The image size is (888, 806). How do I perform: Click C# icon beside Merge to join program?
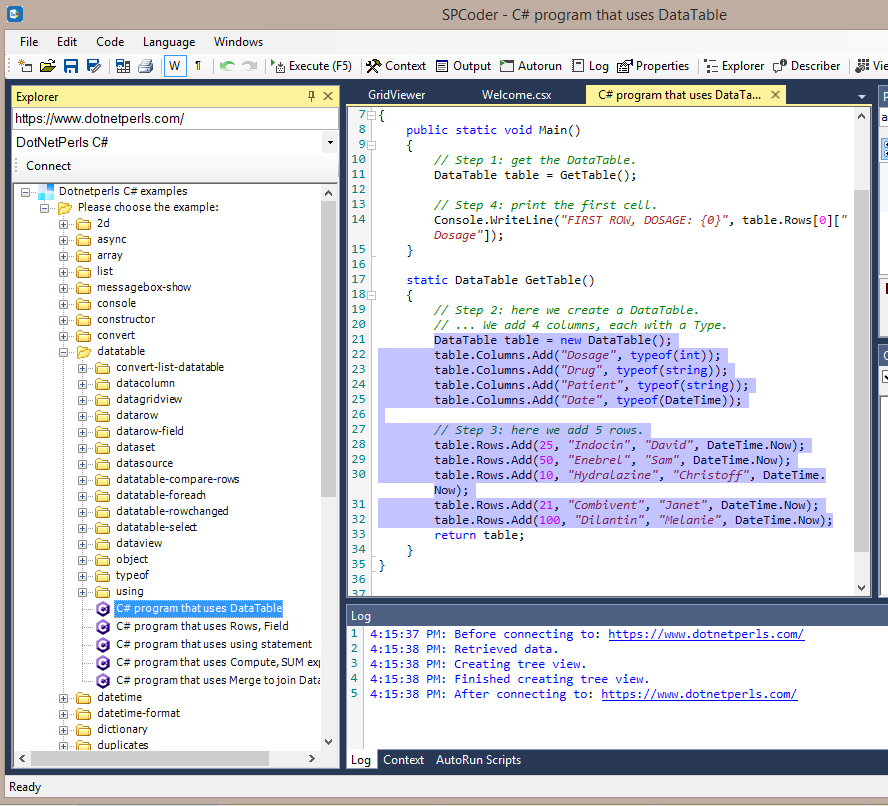(x=103, y=681)
